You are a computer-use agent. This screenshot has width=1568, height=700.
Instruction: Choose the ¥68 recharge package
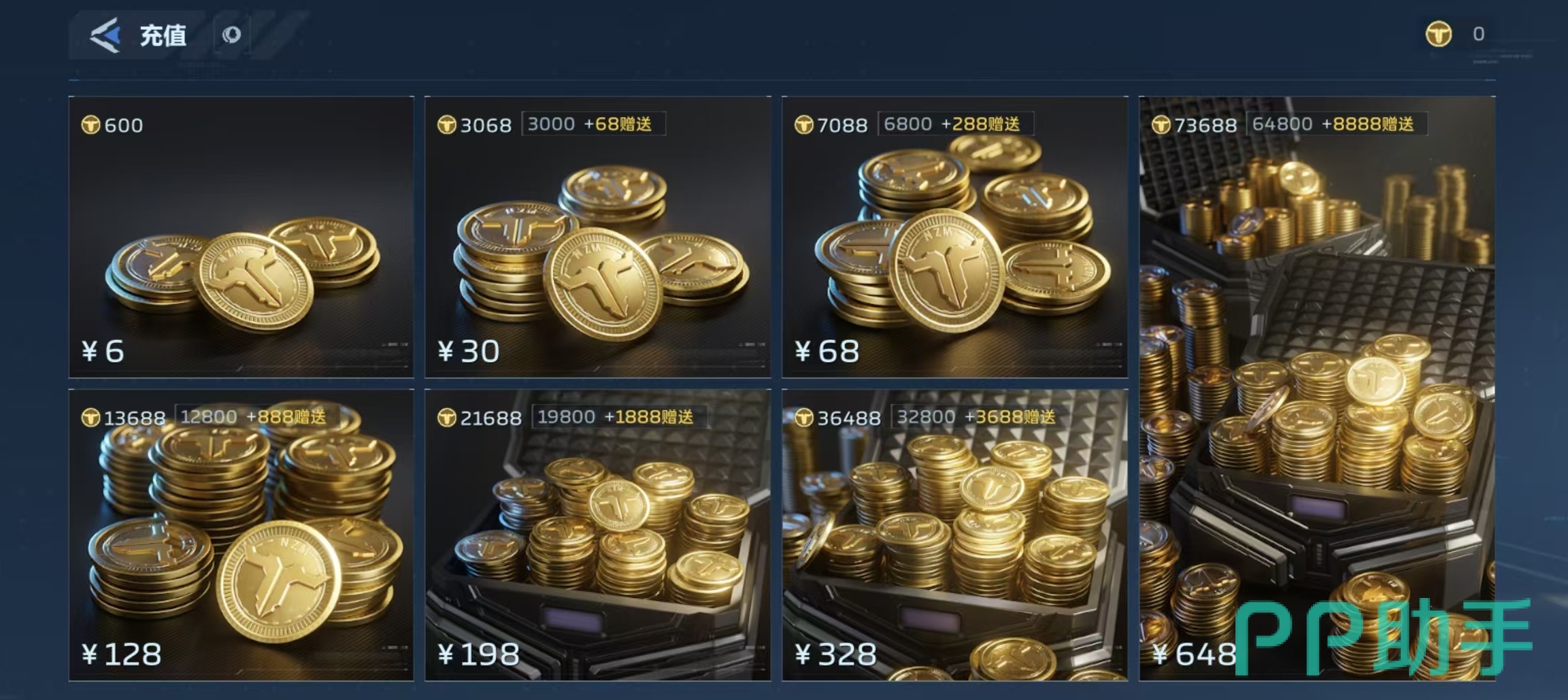pyautogui.click(x=955, y=237)
